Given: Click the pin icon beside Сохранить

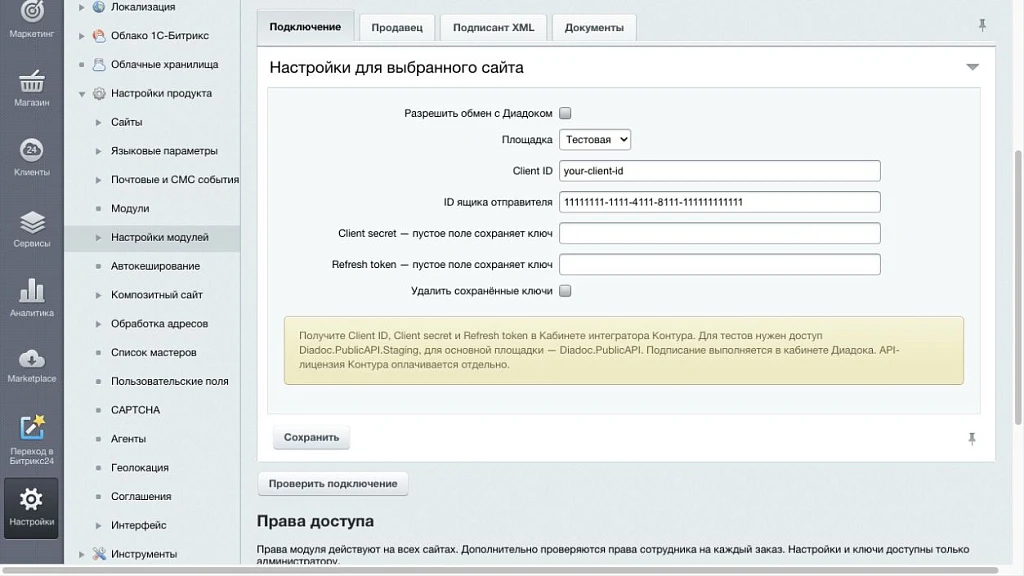Looking at the screenshot, I should coord(972,439).
